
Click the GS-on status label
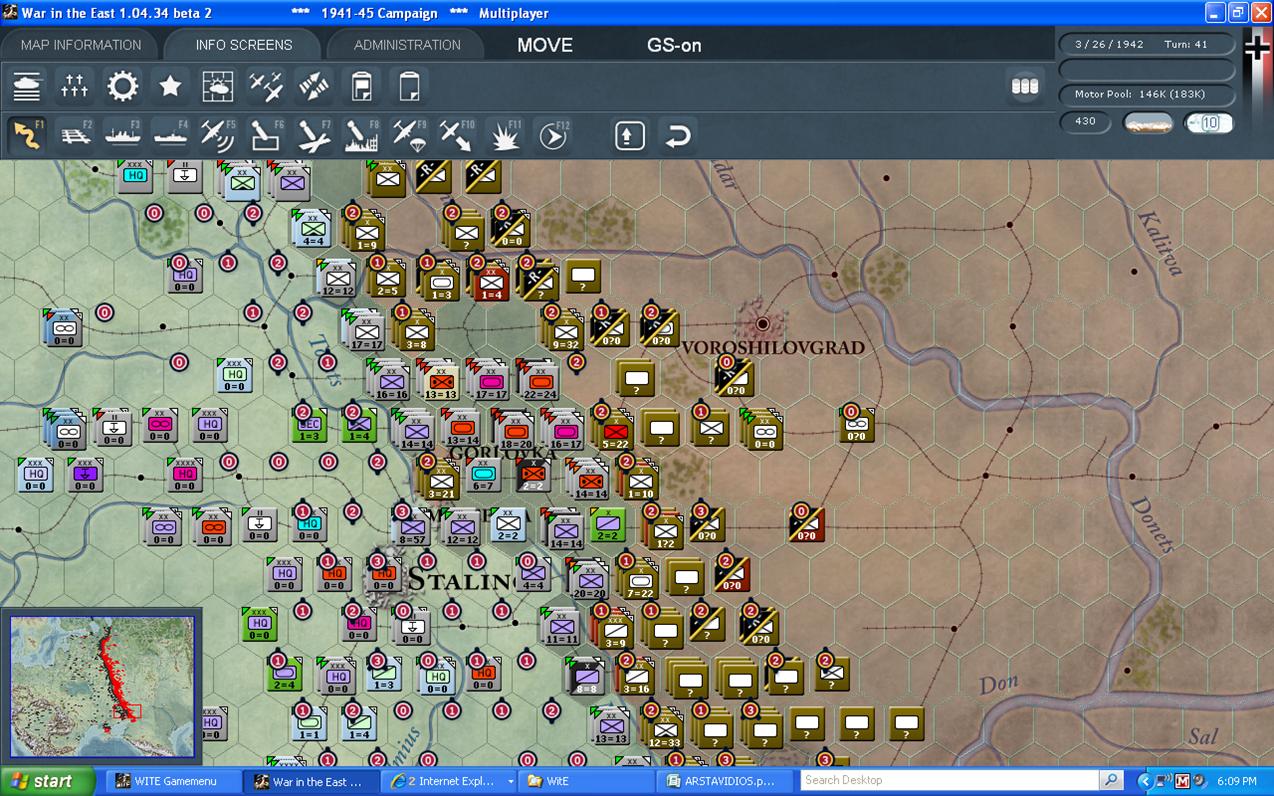(674, 45)
